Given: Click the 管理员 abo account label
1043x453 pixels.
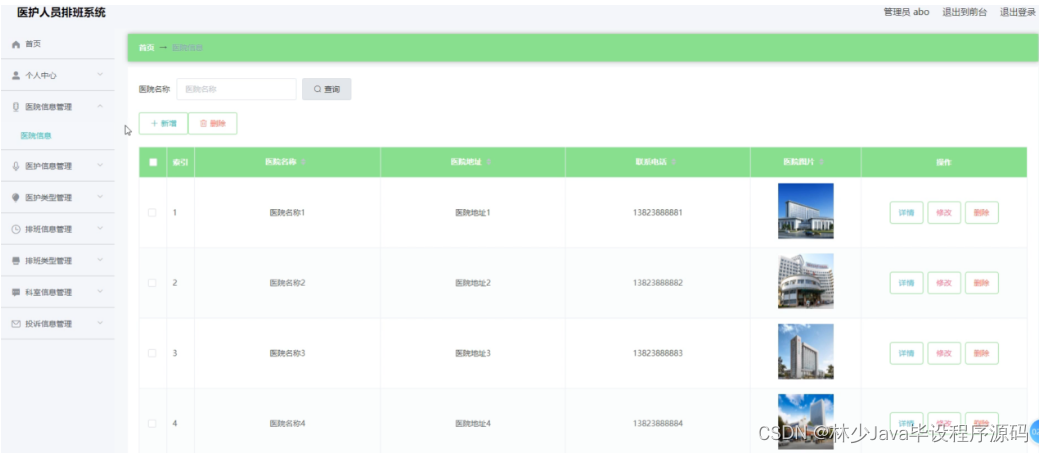Looking at the screenshot, I should 906,12.
